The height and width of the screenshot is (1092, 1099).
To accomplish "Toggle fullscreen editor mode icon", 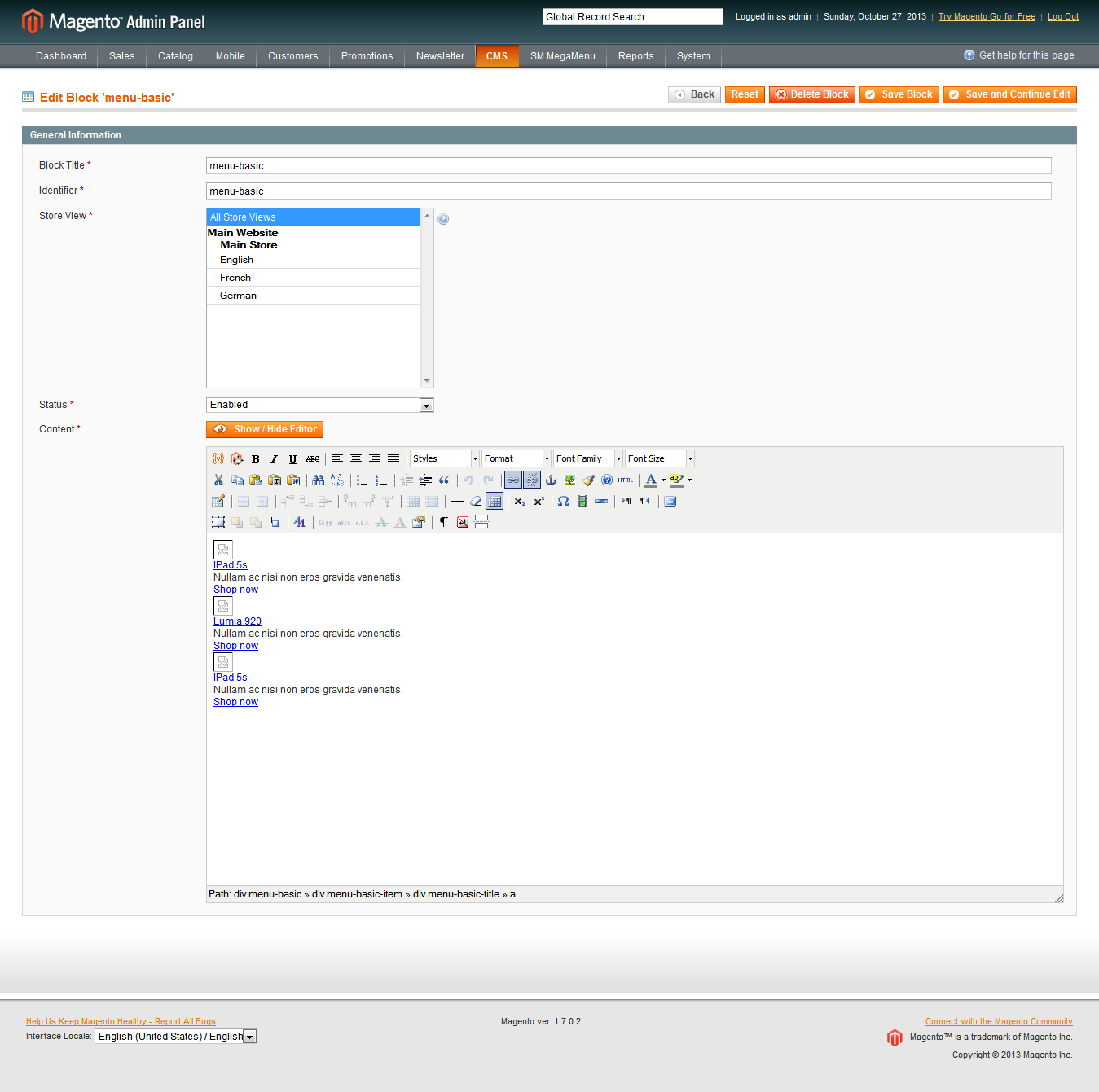I will click(x=670, y=502).
